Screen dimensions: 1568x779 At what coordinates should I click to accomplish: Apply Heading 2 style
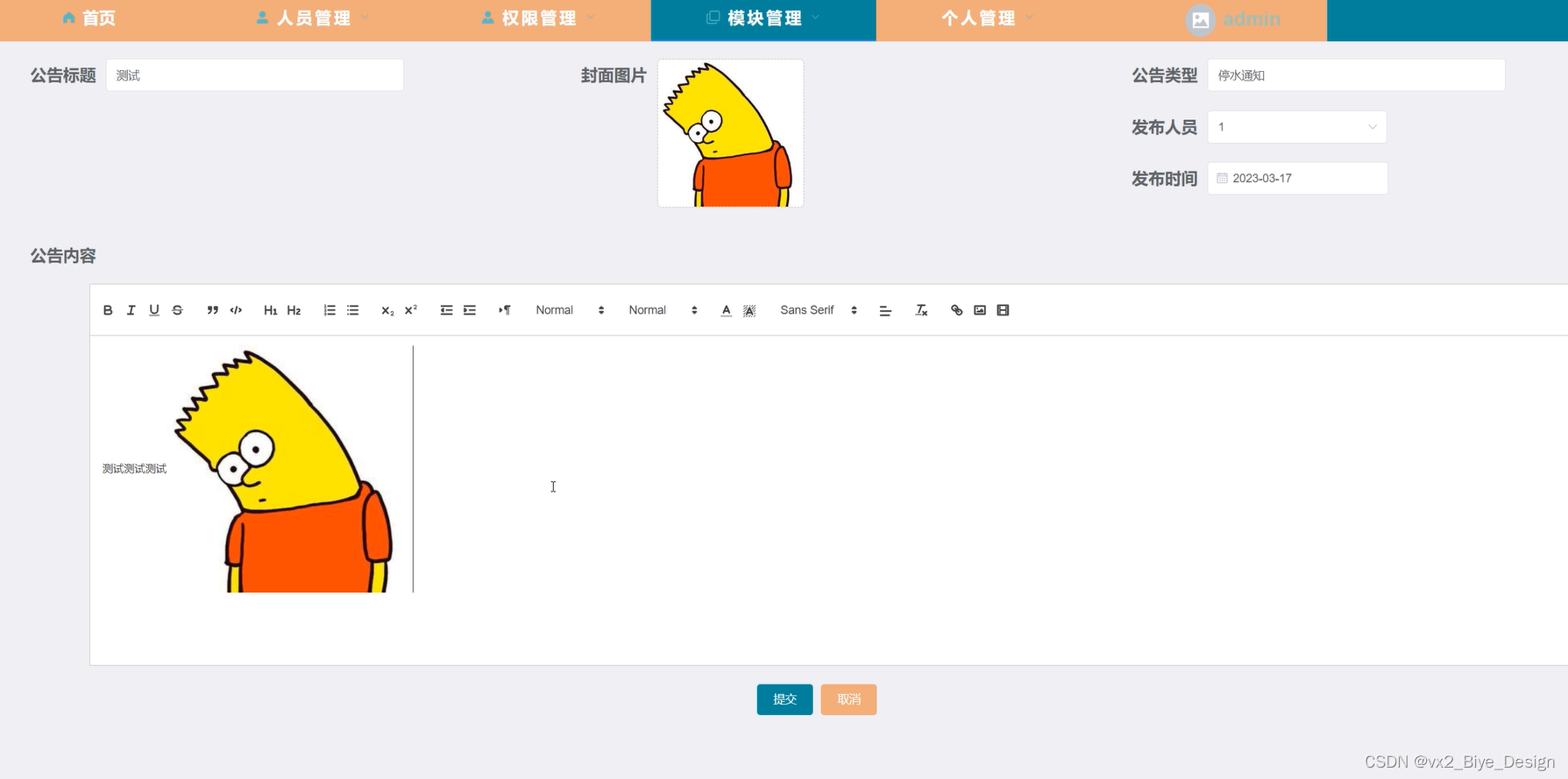tap(294, 310)
